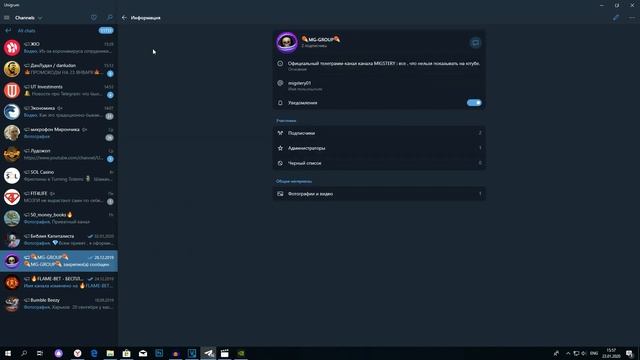640x360 pixels.
Task: Open the Экономика channel
Action: point(59,111)
